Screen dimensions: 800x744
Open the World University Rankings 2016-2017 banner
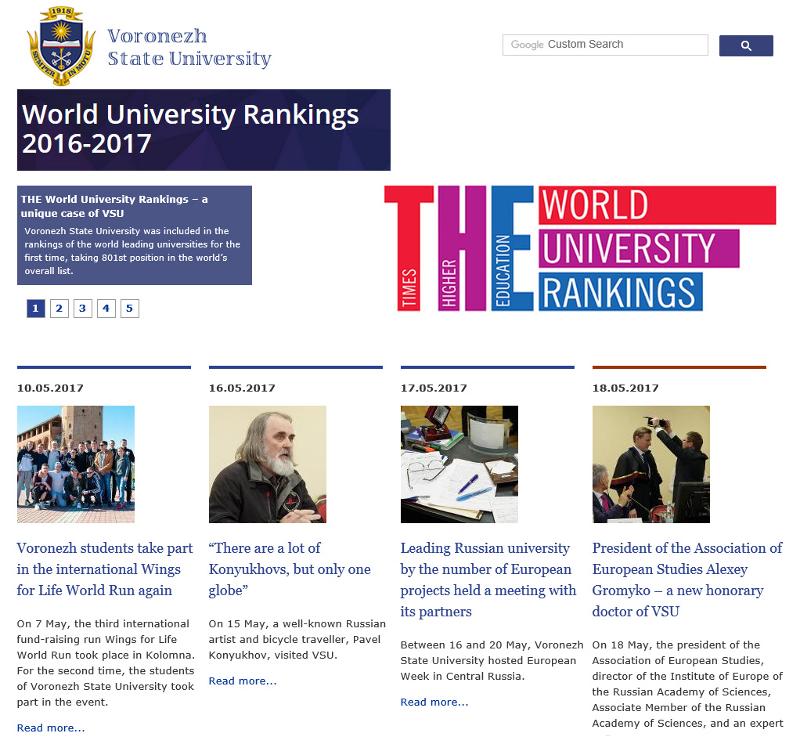click(x=203, y=130)
